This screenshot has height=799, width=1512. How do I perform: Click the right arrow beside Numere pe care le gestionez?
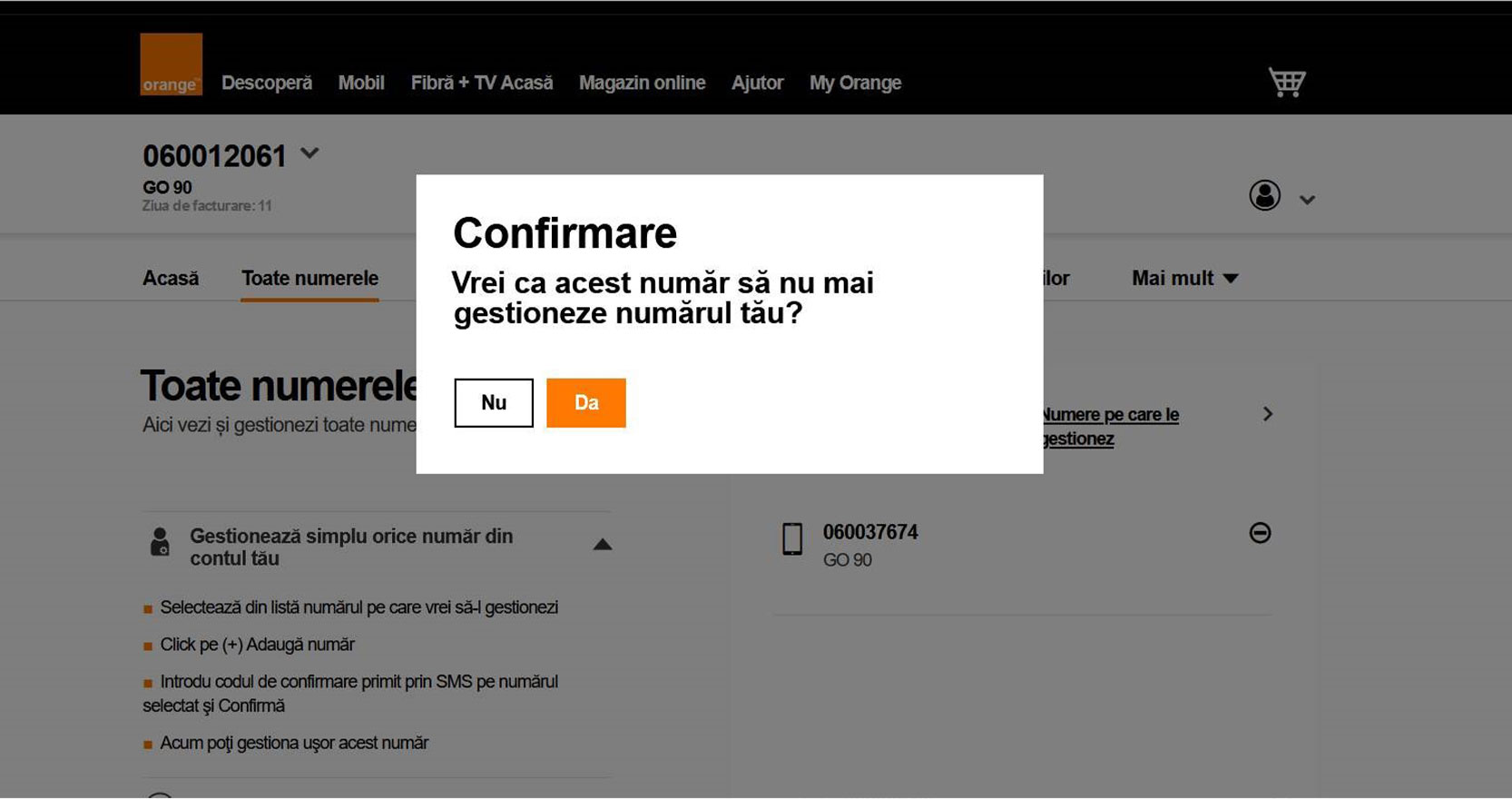[1268, 414]
